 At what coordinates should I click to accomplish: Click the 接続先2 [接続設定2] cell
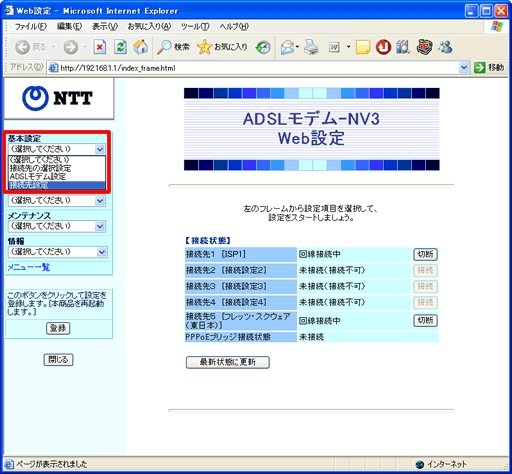click(240, 270)
